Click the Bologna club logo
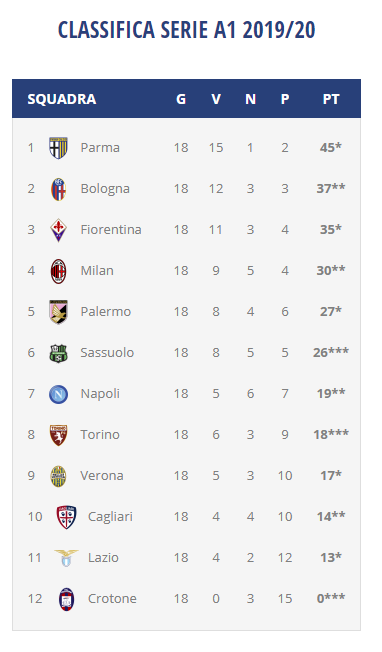 (x=58, y=189)
